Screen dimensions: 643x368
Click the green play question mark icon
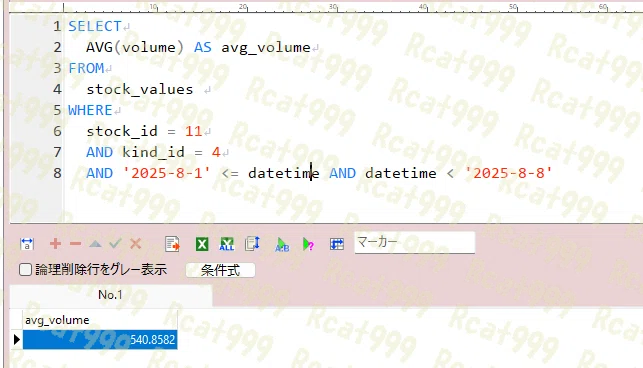pos(308,245)
